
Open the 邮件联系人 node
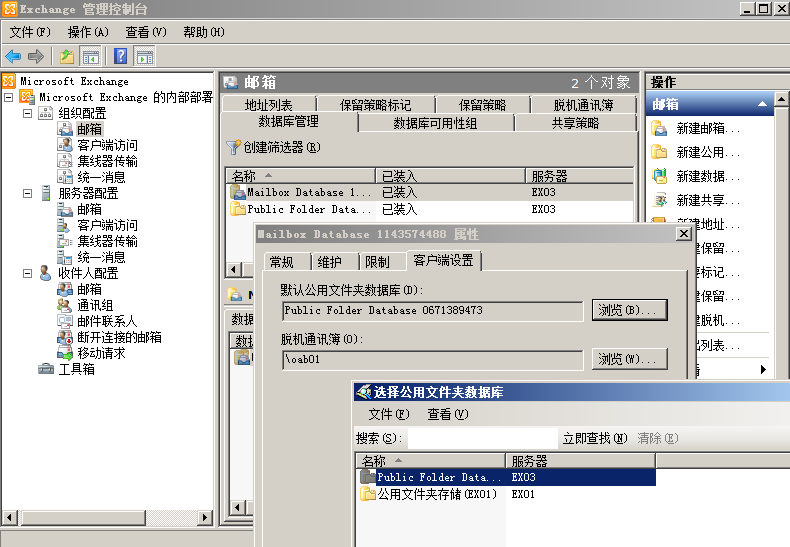107,321
